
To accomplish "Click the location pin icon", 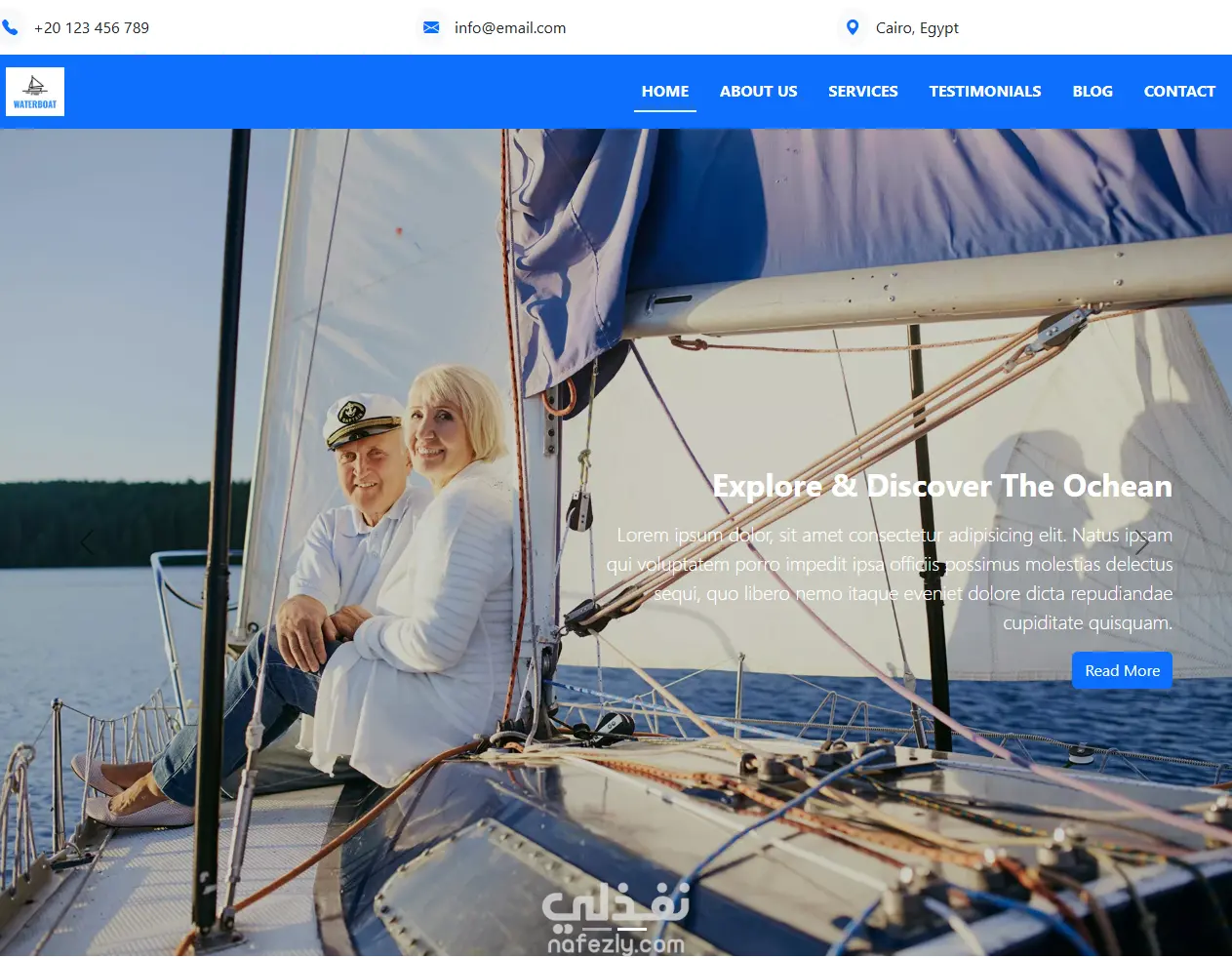I will click(x=853, y=27).
